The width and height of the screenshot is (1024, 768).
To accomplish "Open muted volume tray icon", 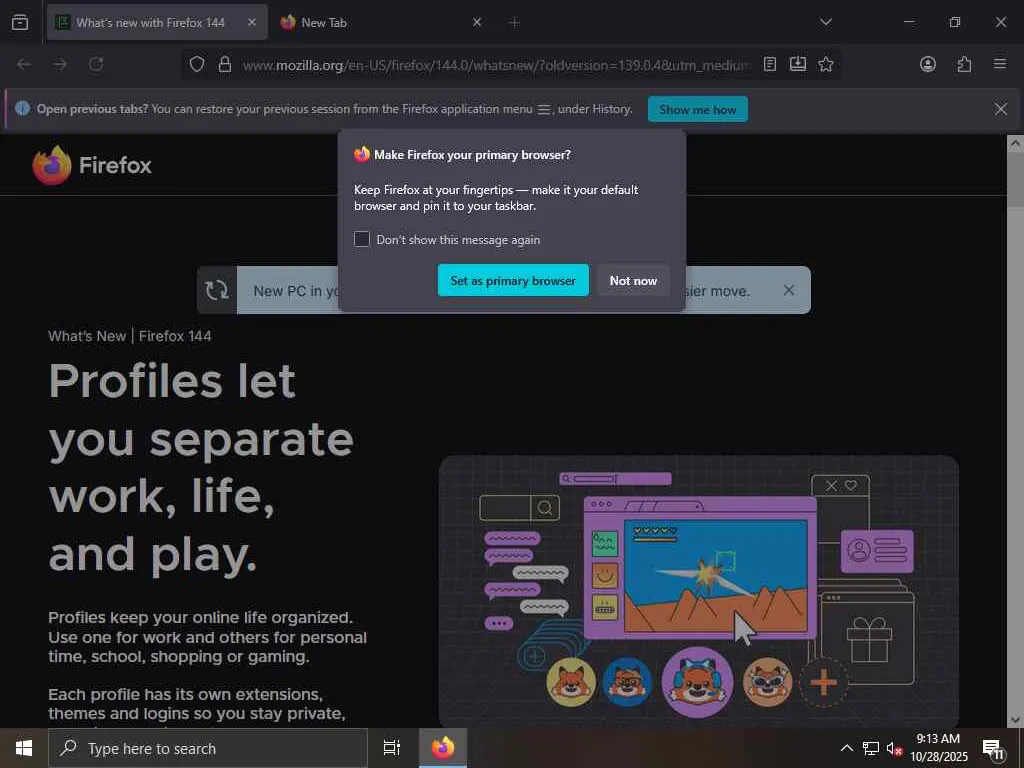I will tap(894, 748).
